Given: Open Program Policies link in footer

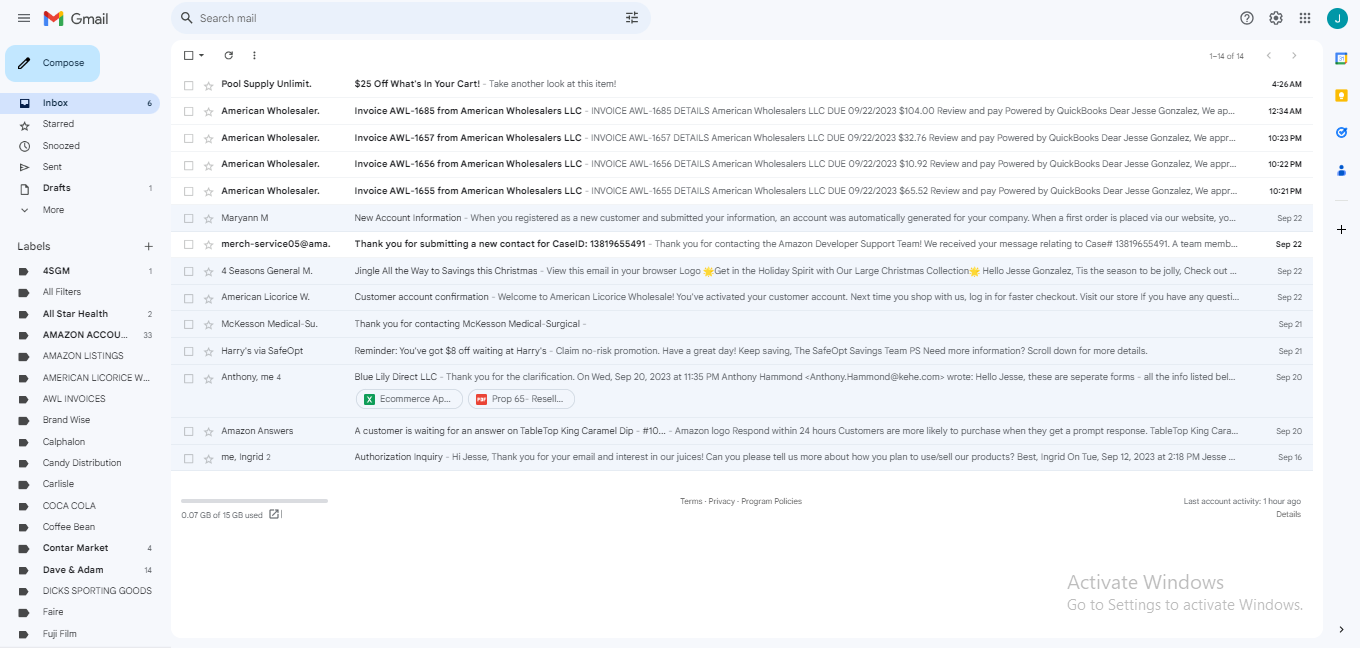Looking at the screenshot, I should [x=771, y=501].
